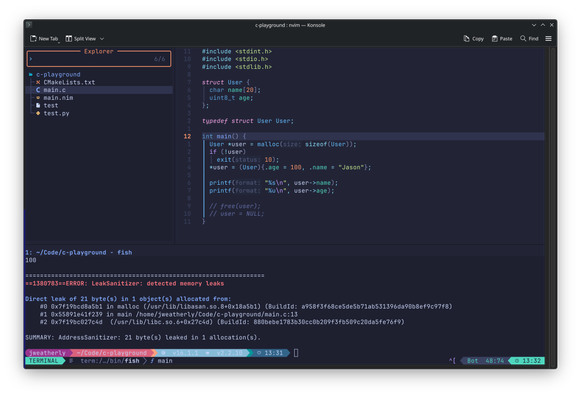Click the 'typedef struct User User;' line
The image size is (581, 397).
click(248, 121)
